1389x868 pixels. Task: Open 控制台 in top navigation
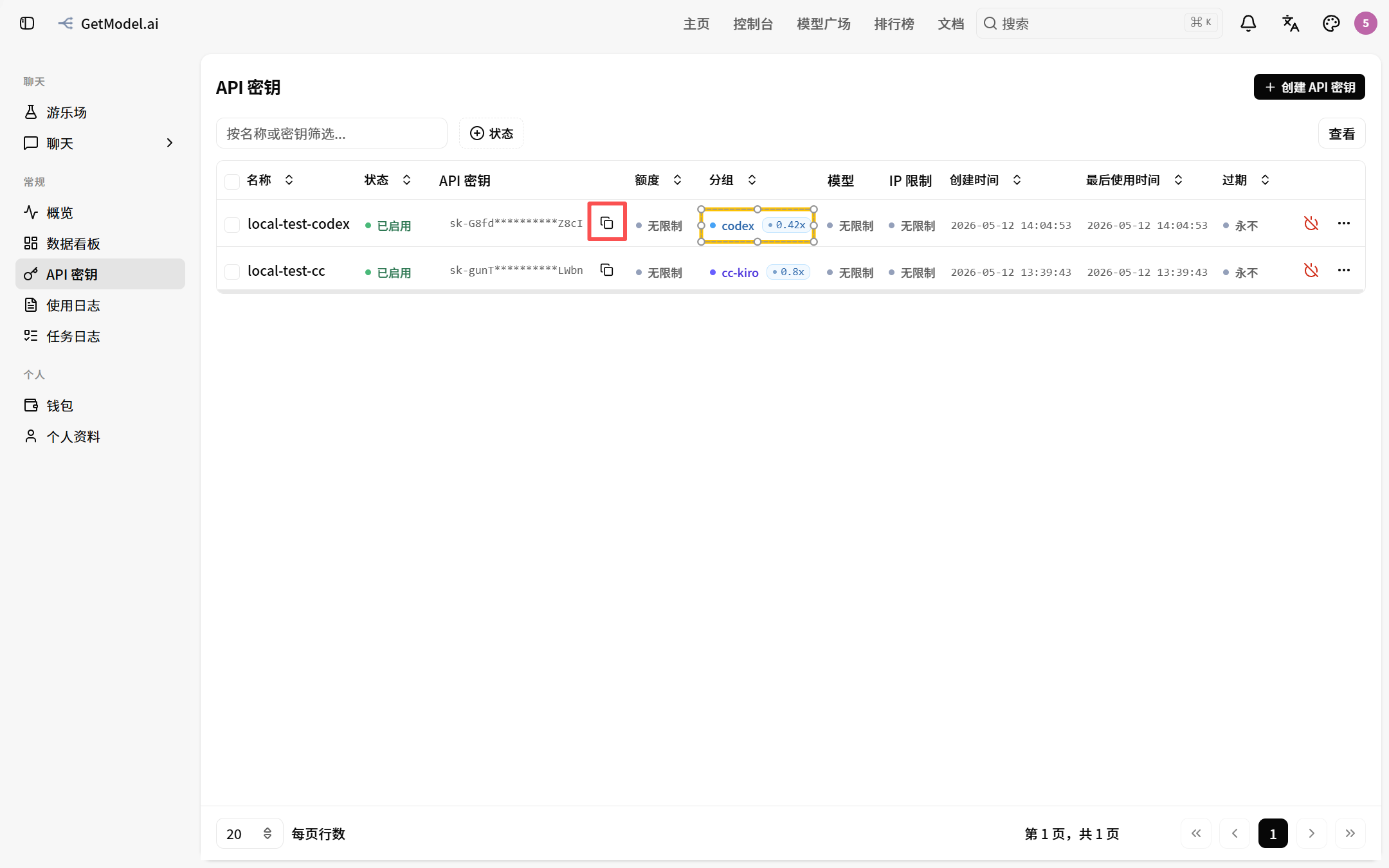[753, 24]
